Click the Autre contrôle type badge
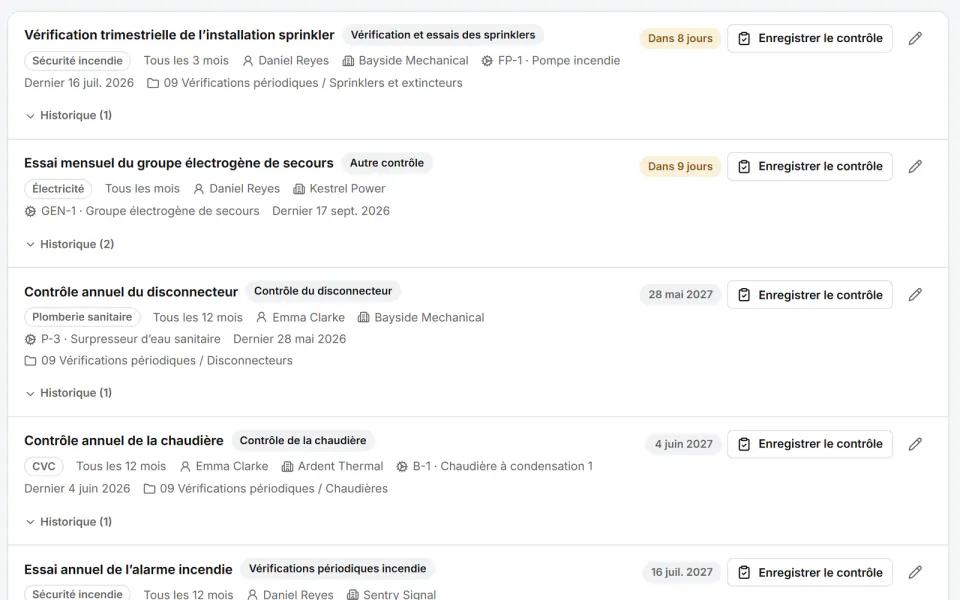The image size is (960, 600). 386,163
